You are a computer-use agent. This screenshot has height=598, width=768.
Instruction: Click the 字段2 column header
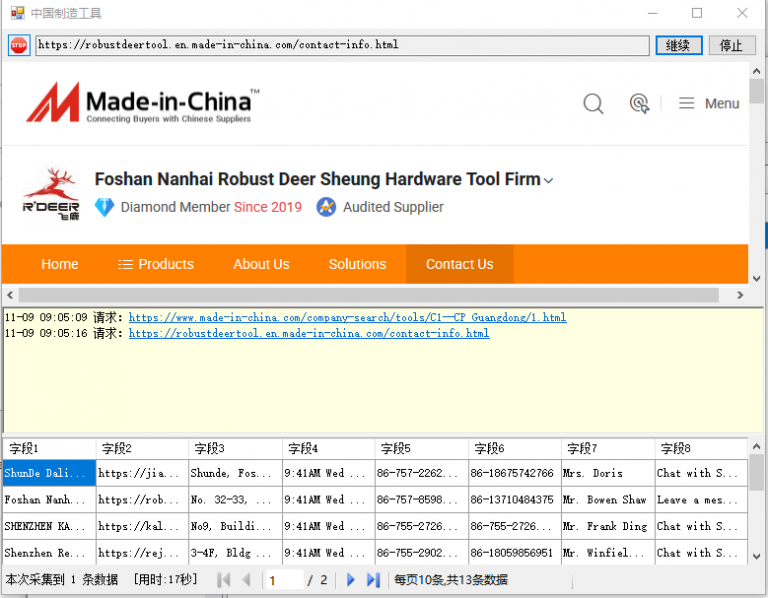142,448
